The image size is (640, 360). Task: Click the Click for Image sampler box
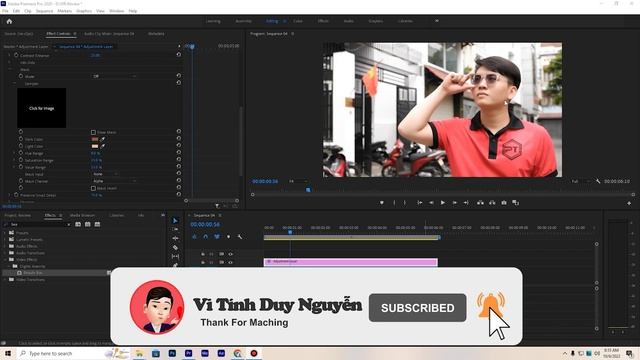(42, 108)
